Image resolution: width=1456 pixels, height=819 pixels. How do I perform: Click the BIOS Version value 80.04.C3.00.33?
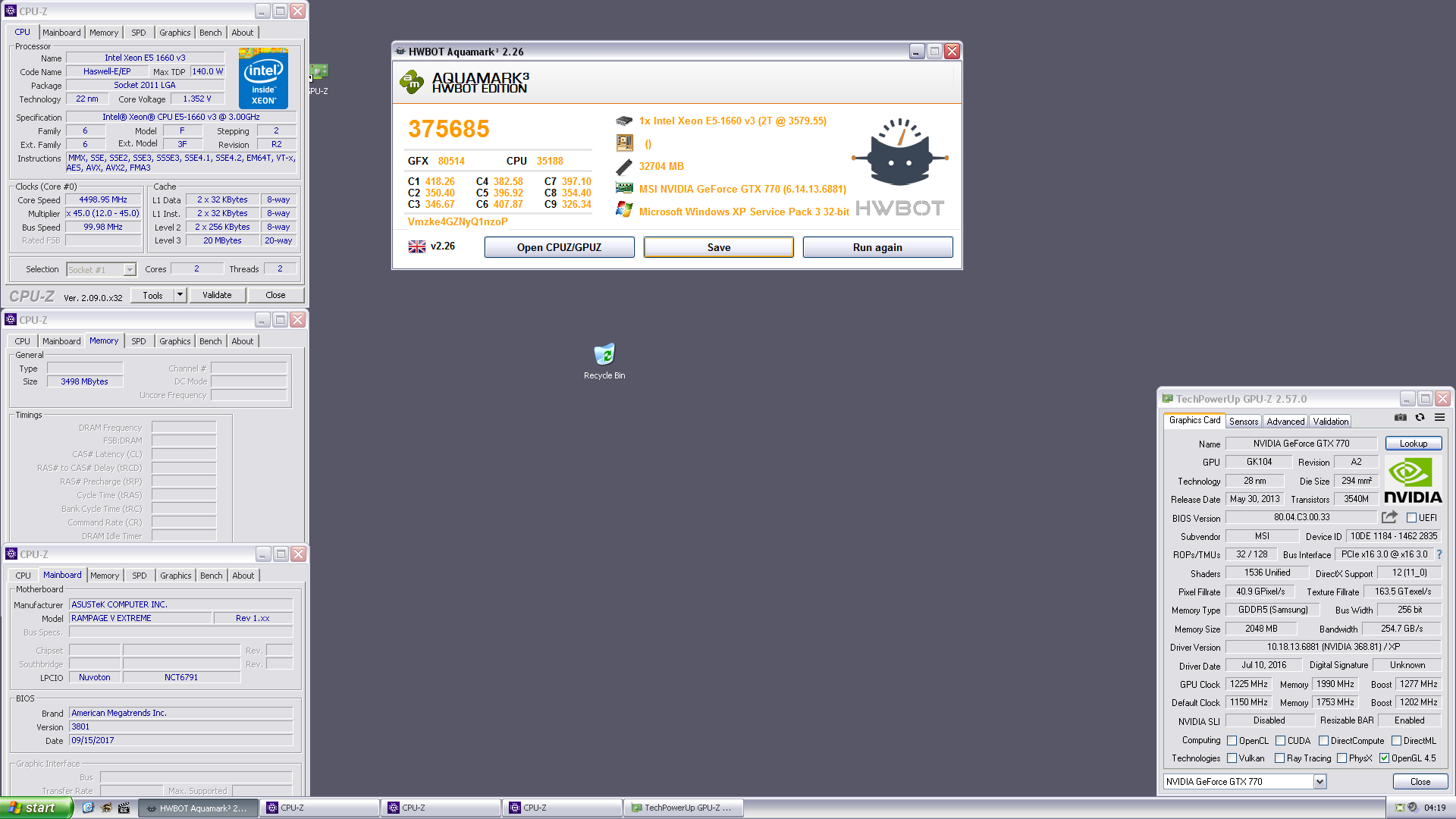[x=1301, y=517]
